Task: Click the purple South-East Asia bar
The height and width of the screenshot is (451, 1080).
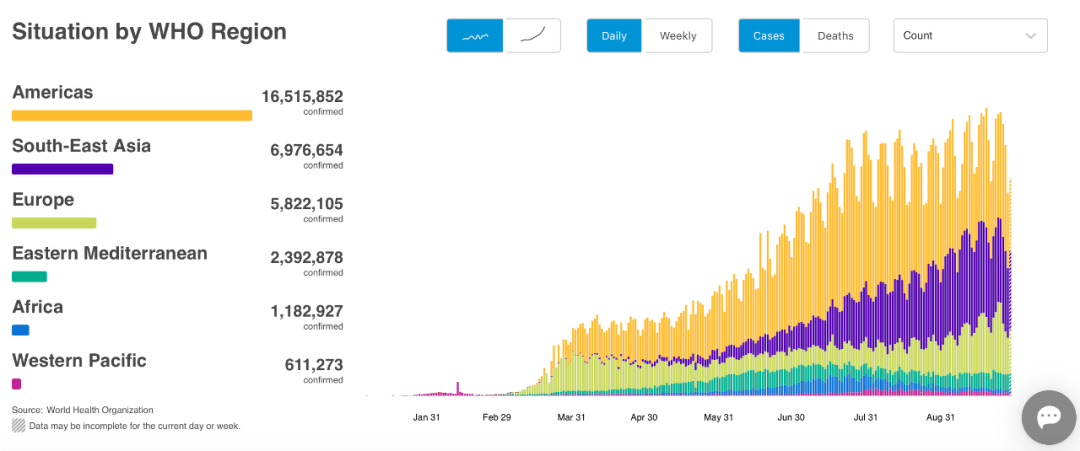Action: coord(62,169)
